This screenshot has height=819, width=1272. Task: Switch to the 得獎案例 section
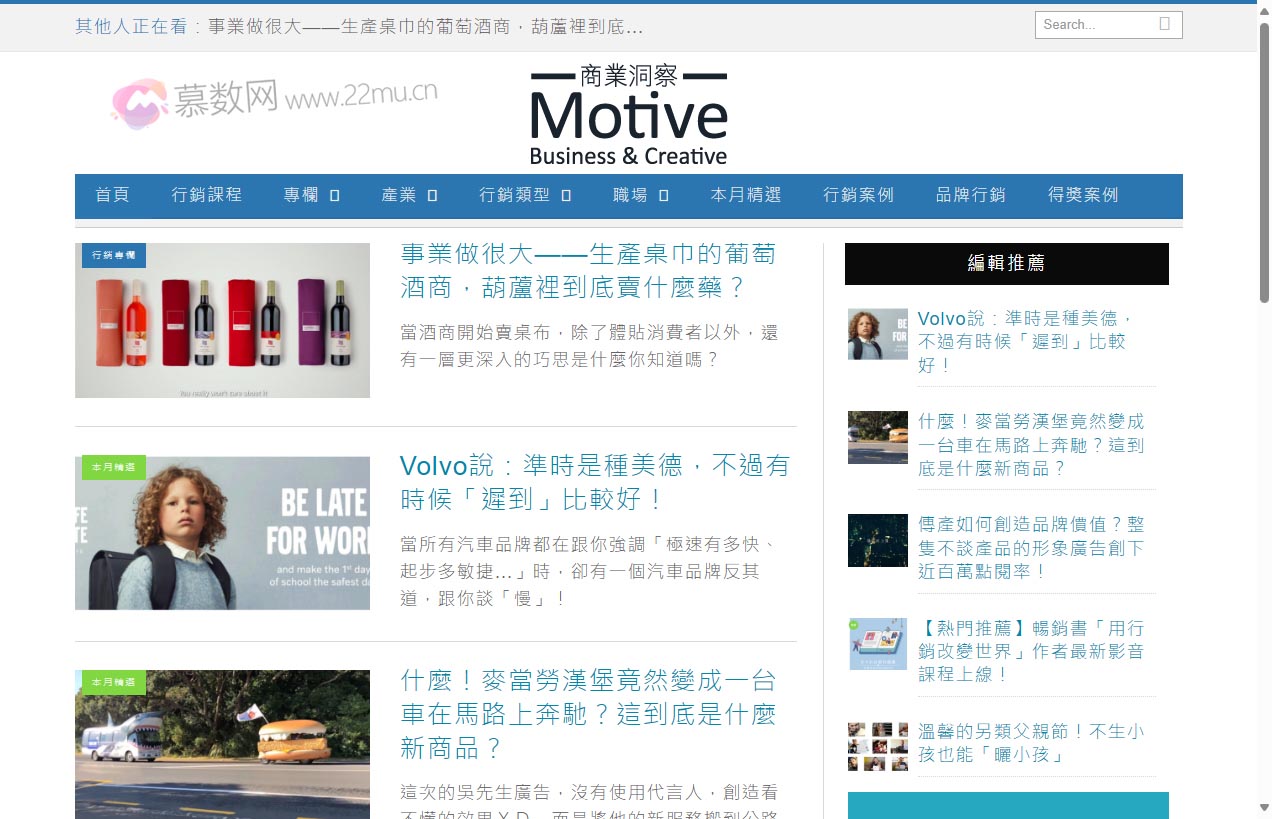pyautogui.click(x=1082, y=195)
